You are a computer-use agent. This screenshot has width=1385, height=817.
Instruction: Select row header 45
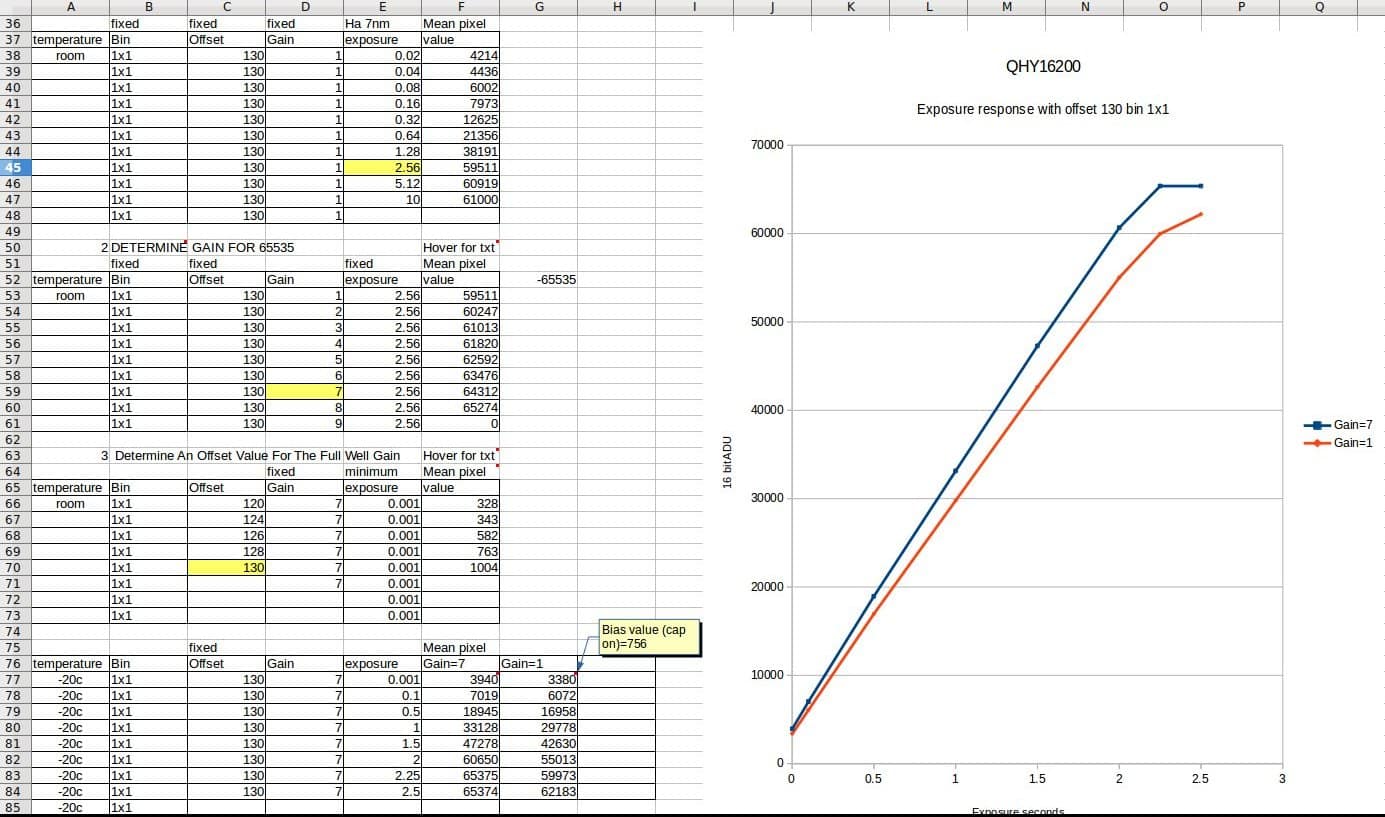point(15,167)
